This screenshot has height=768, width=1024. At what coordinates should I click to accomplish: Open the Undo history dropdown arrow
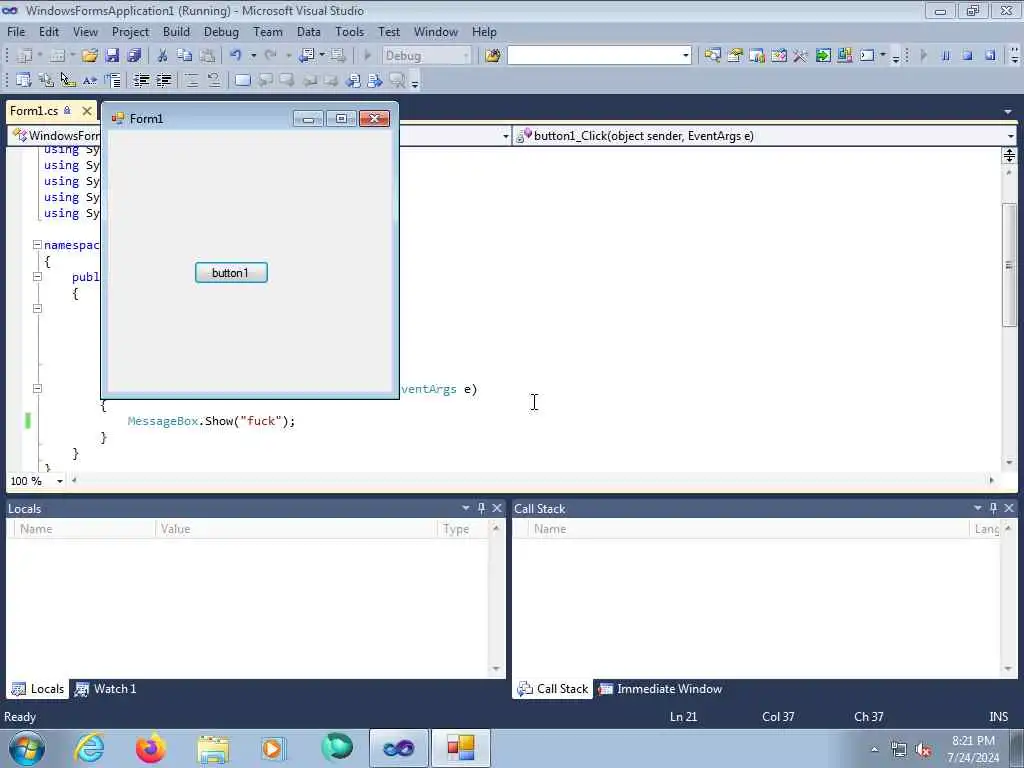pyautogui.click(x=253, y=56)
